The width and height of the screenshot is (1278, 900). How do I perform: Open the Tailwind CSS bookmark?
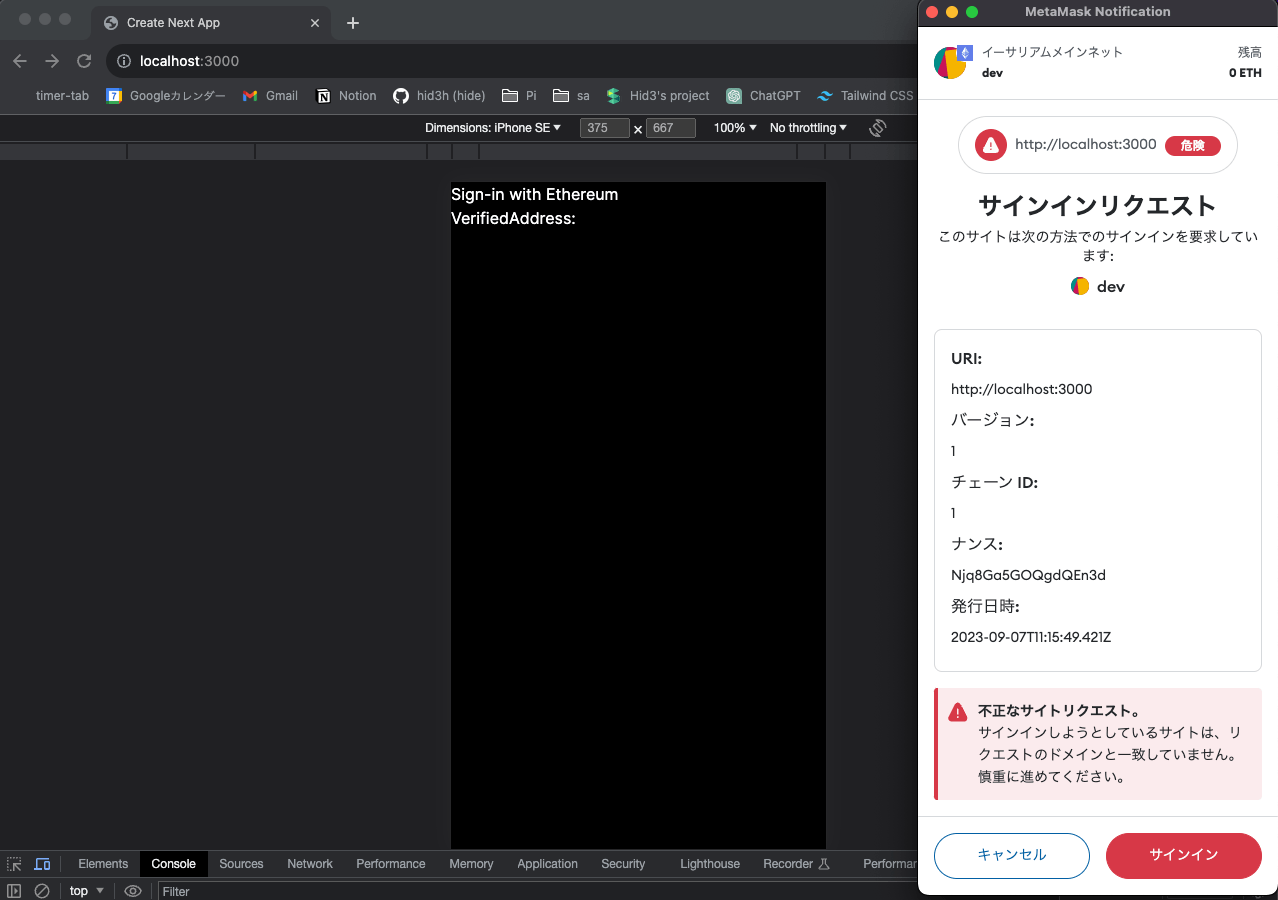tap(865, 96)
